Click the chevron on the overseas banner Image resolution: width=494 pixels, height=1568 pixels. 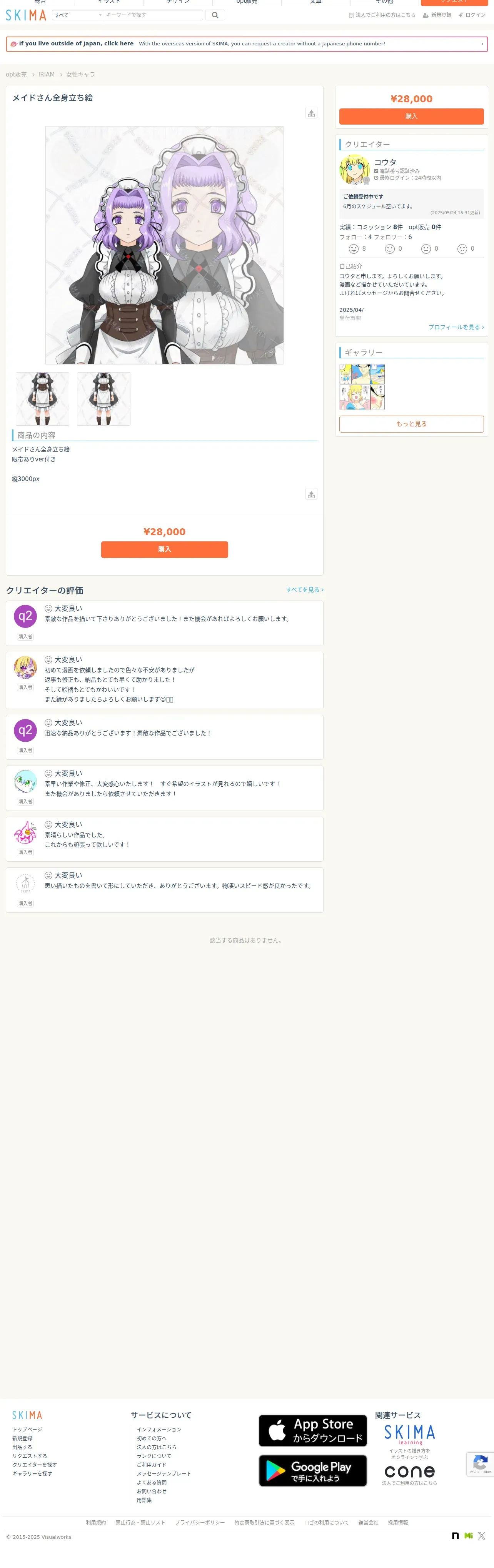click(x=482, y=44)
